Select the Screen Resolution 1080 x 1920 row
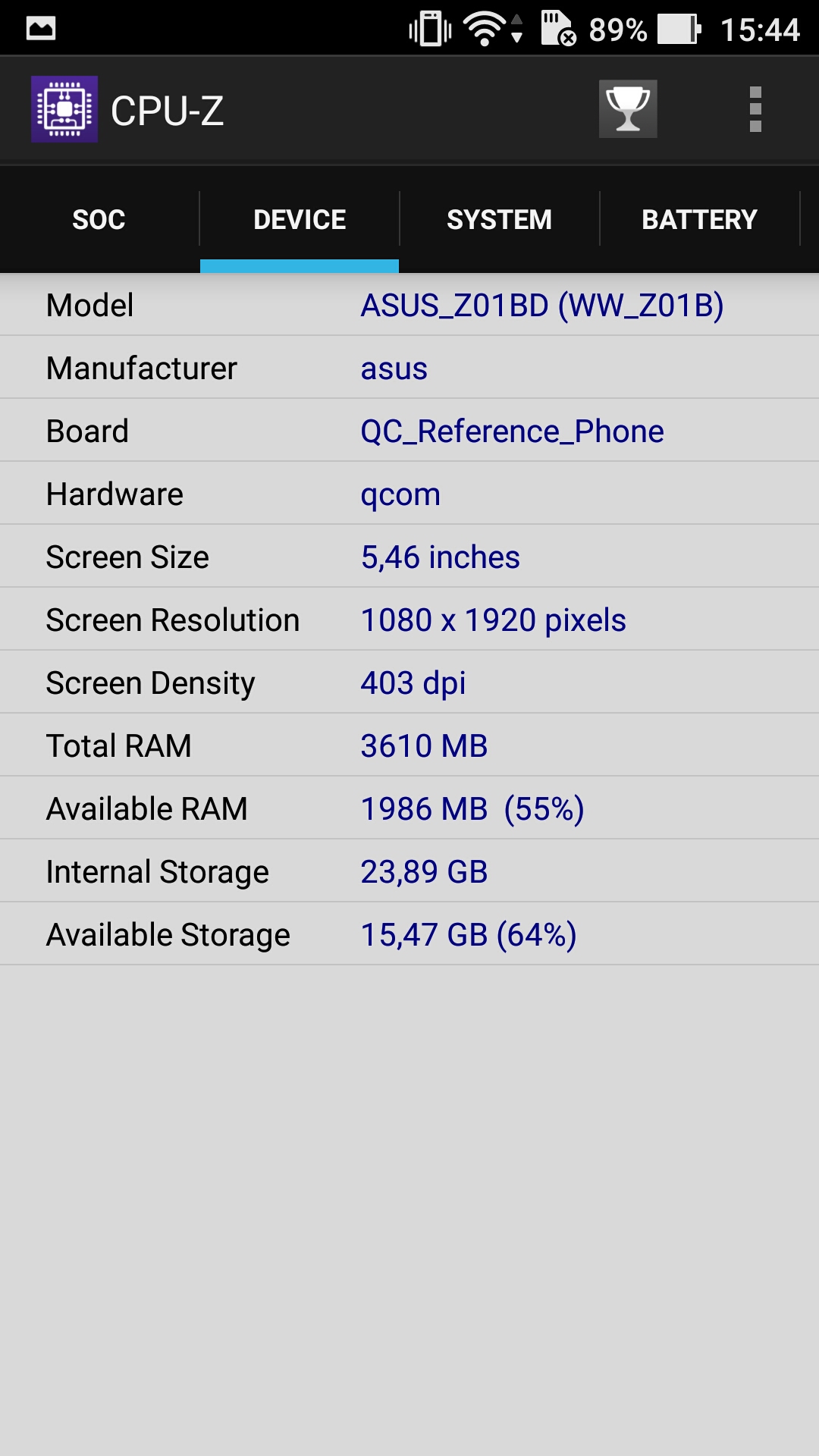The height and width of the screenshot is (1456, 819). (409, 620)
